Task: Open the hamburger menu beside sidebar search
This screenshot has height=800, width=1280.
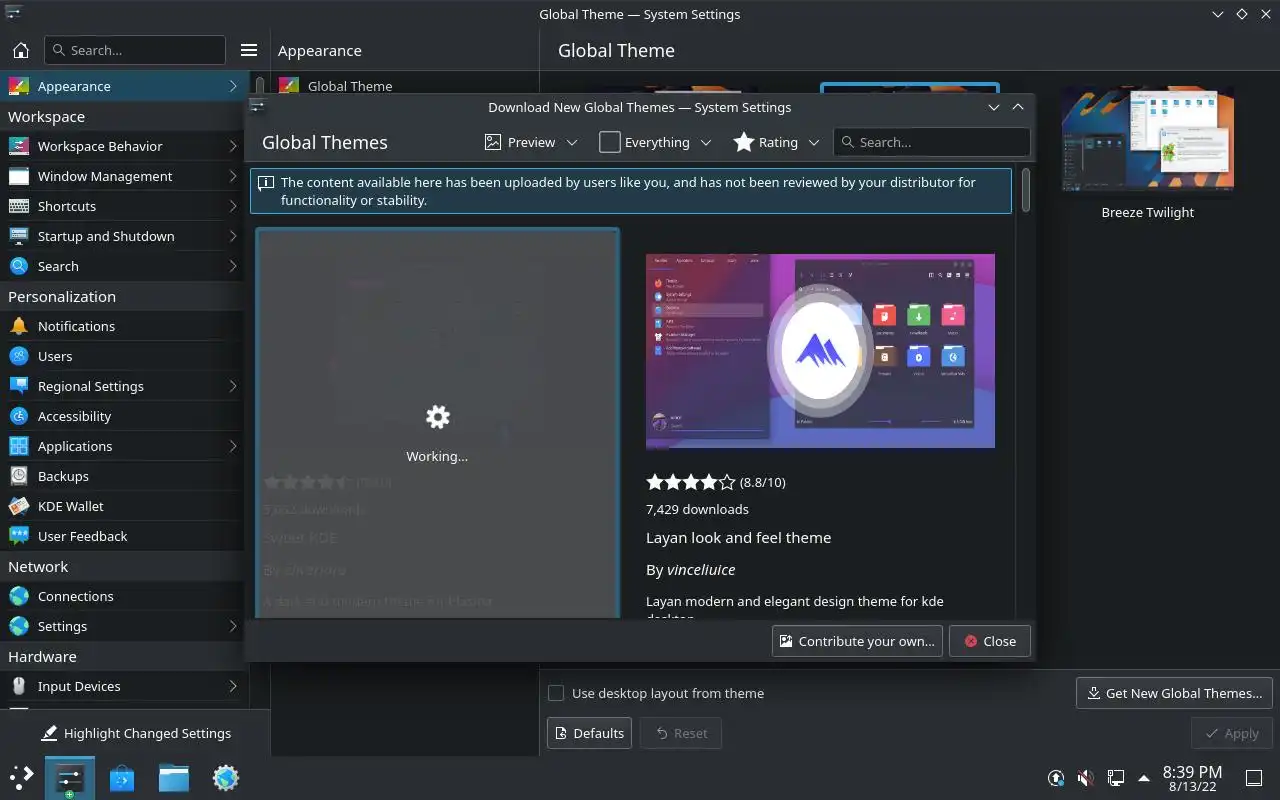Action: pos(249,50)
